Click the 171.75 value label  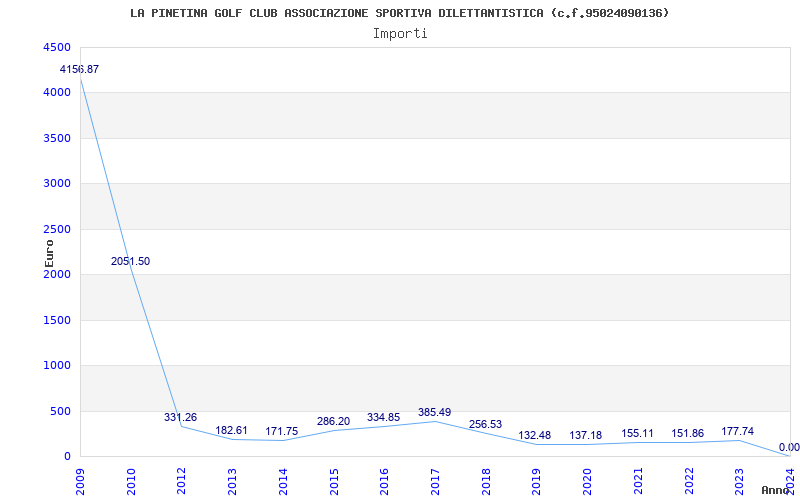click(282, 431)
